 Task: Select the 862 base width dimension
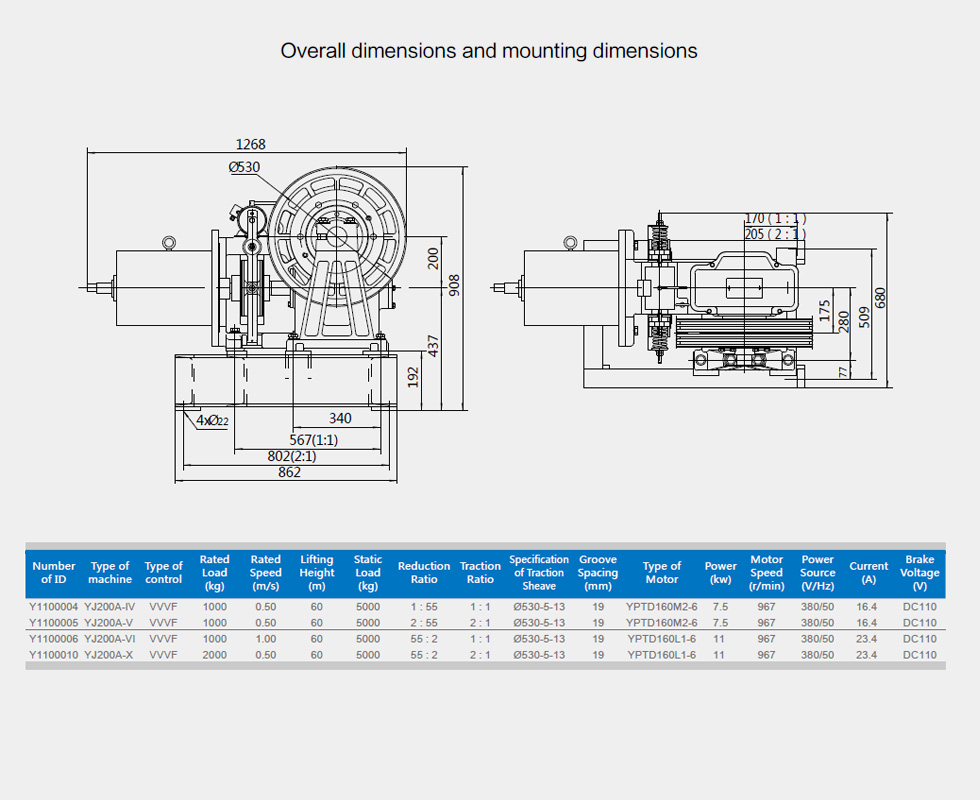(288, 472)
